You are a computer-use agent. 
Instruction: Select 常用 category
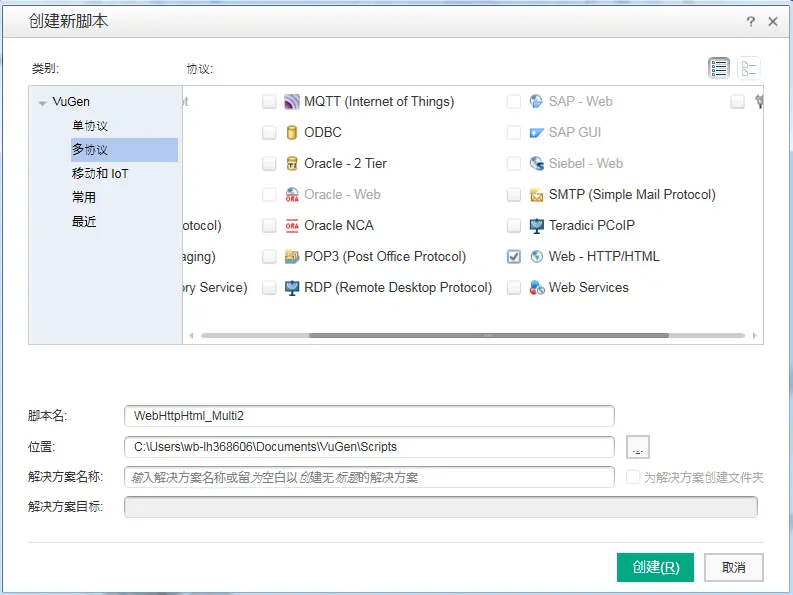84,197
